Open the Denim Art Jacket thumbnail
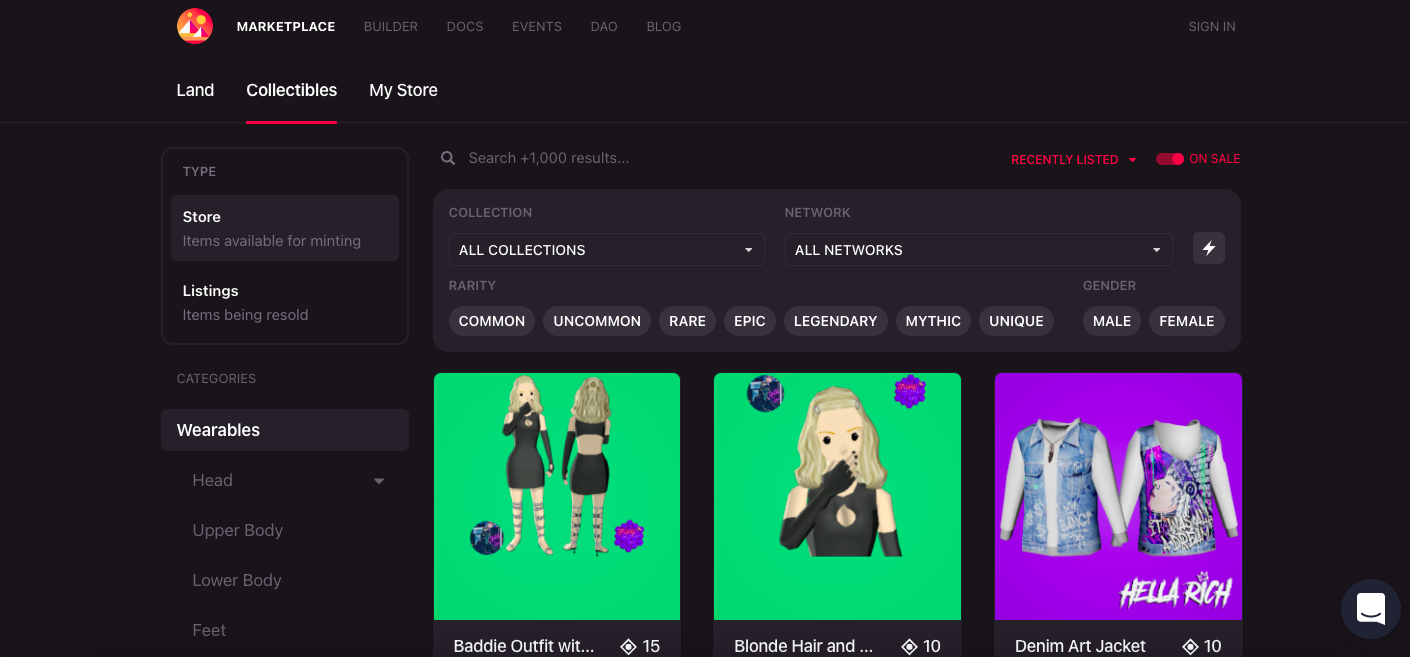The image size is (1410, 657). pyautogui.click(x=1118, y=496)
